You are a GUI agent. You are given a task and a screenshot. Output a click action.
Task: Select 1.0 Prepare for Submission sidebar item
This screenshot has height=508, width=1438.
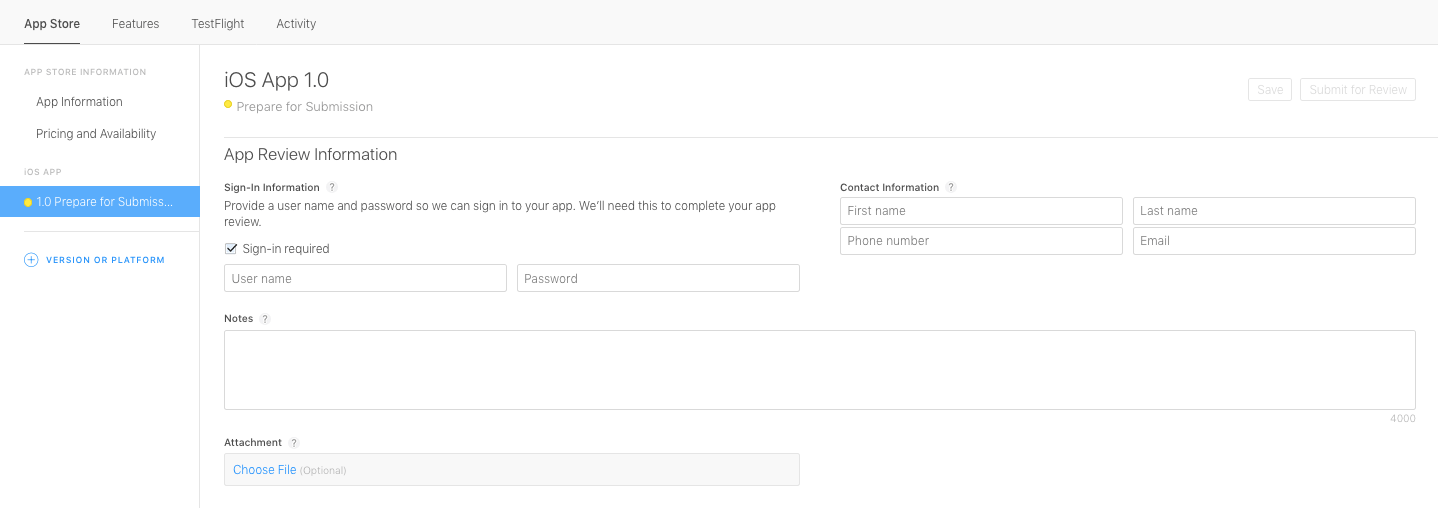coord(100,202)
